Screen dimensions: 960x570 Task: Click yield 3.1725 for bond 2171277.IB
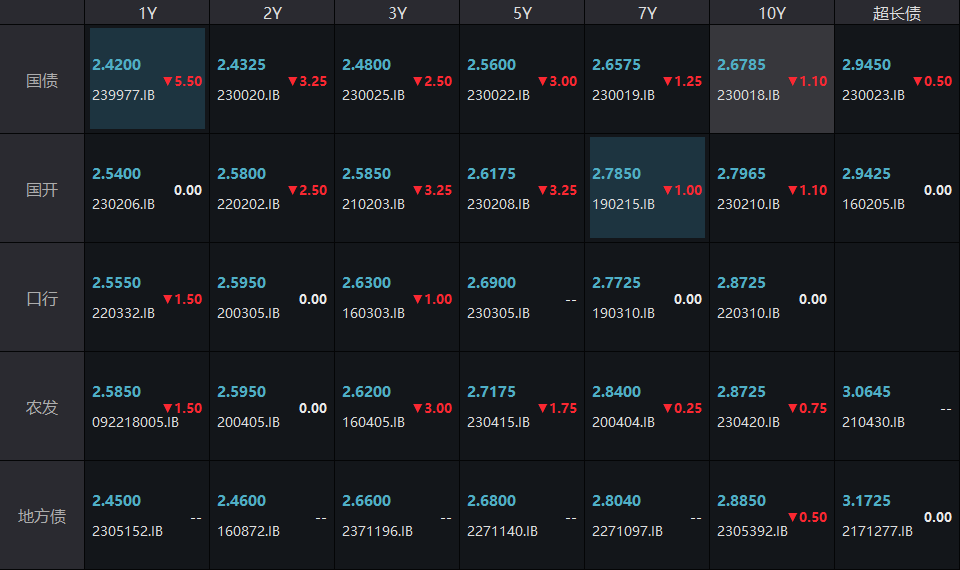[x=897, y=516]
